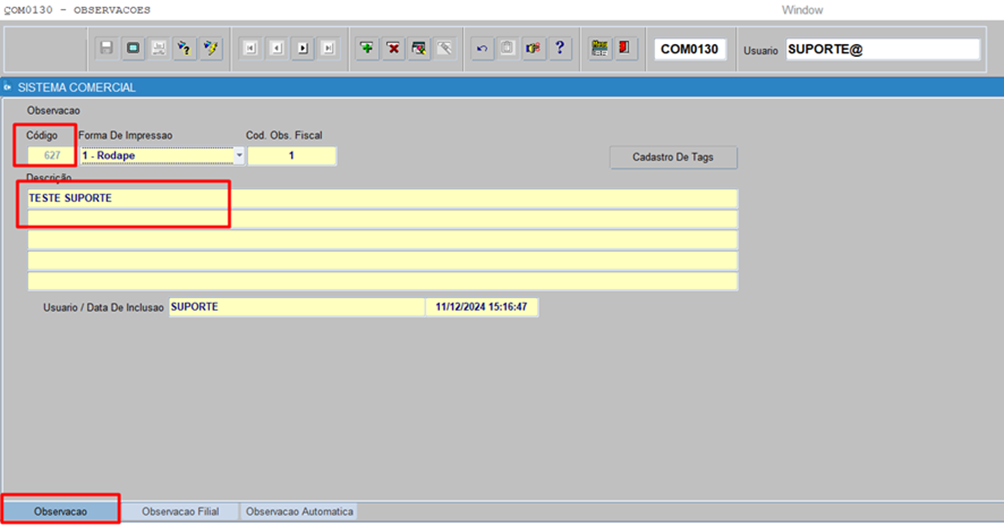
Task: Click the 'Cod. Obs. Fiscal' label
Action: [284, 136]
